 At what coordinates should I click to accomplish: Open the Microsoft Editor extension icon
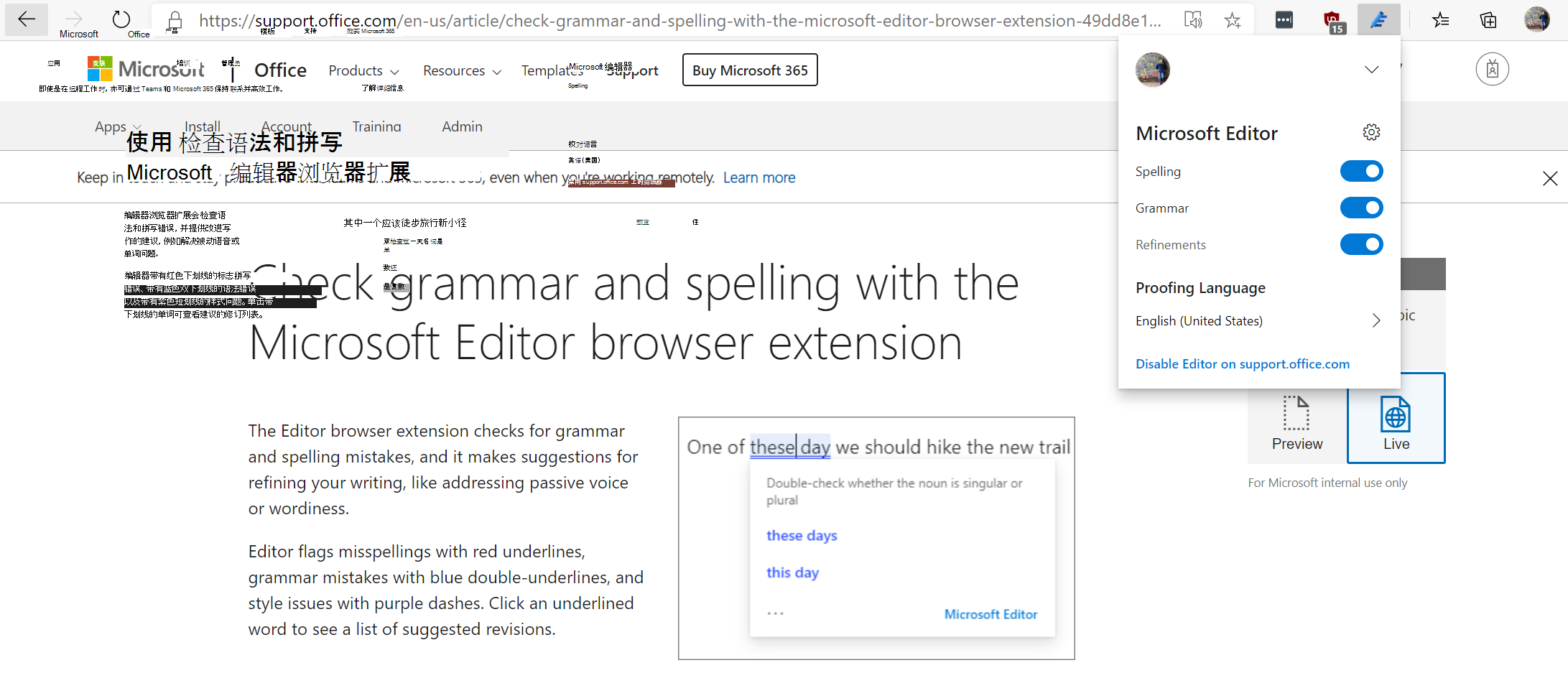click(1379, 19)
